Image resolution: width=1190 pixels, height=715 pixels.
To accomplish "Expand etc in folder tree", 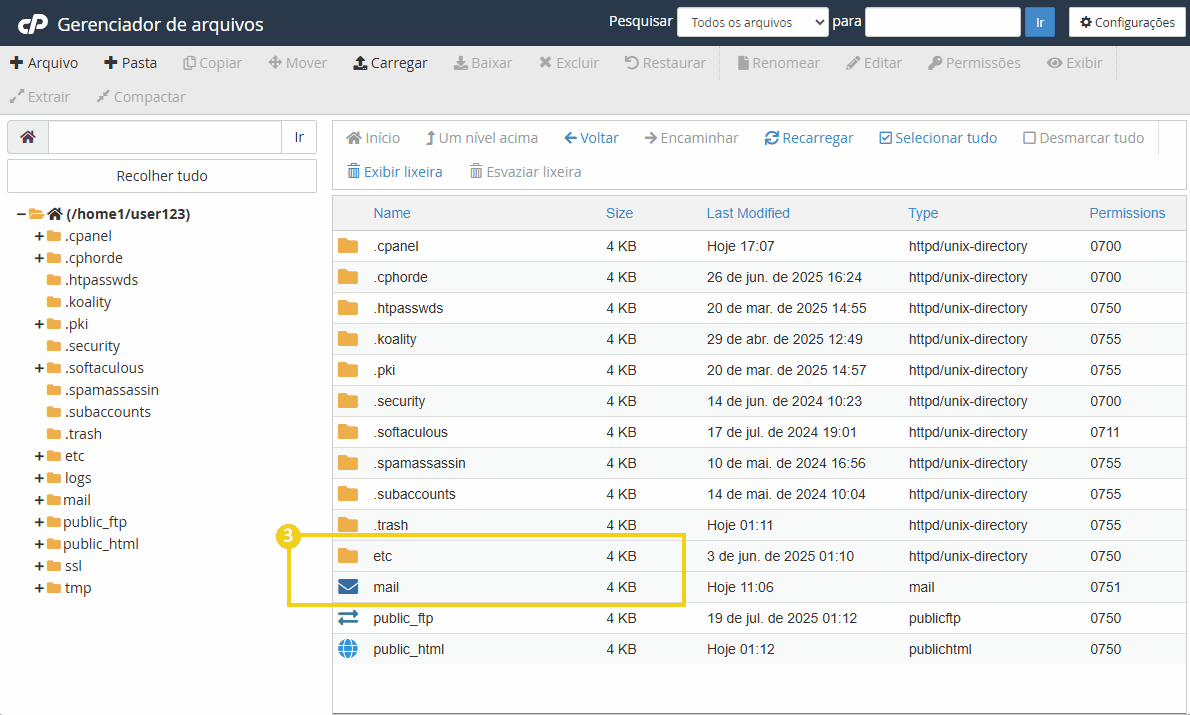I will coord(39,456).
